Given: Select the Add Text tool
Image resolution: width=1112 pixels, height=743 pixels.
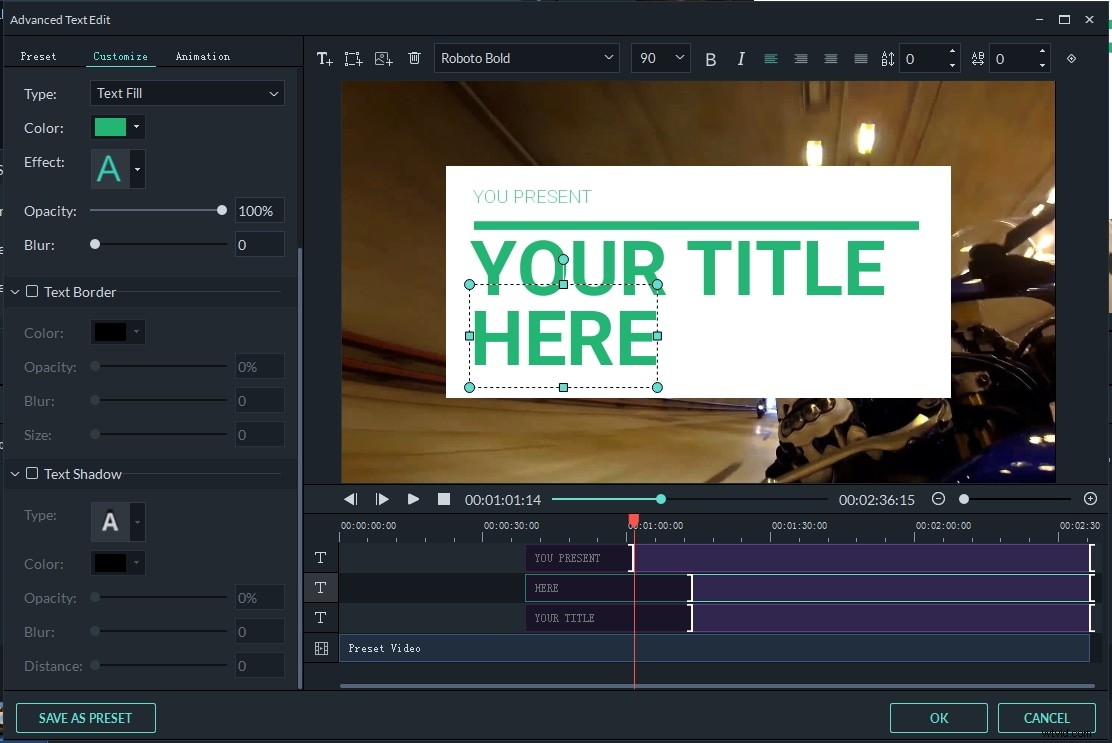Looking at the screenshot, I should 324,58.
